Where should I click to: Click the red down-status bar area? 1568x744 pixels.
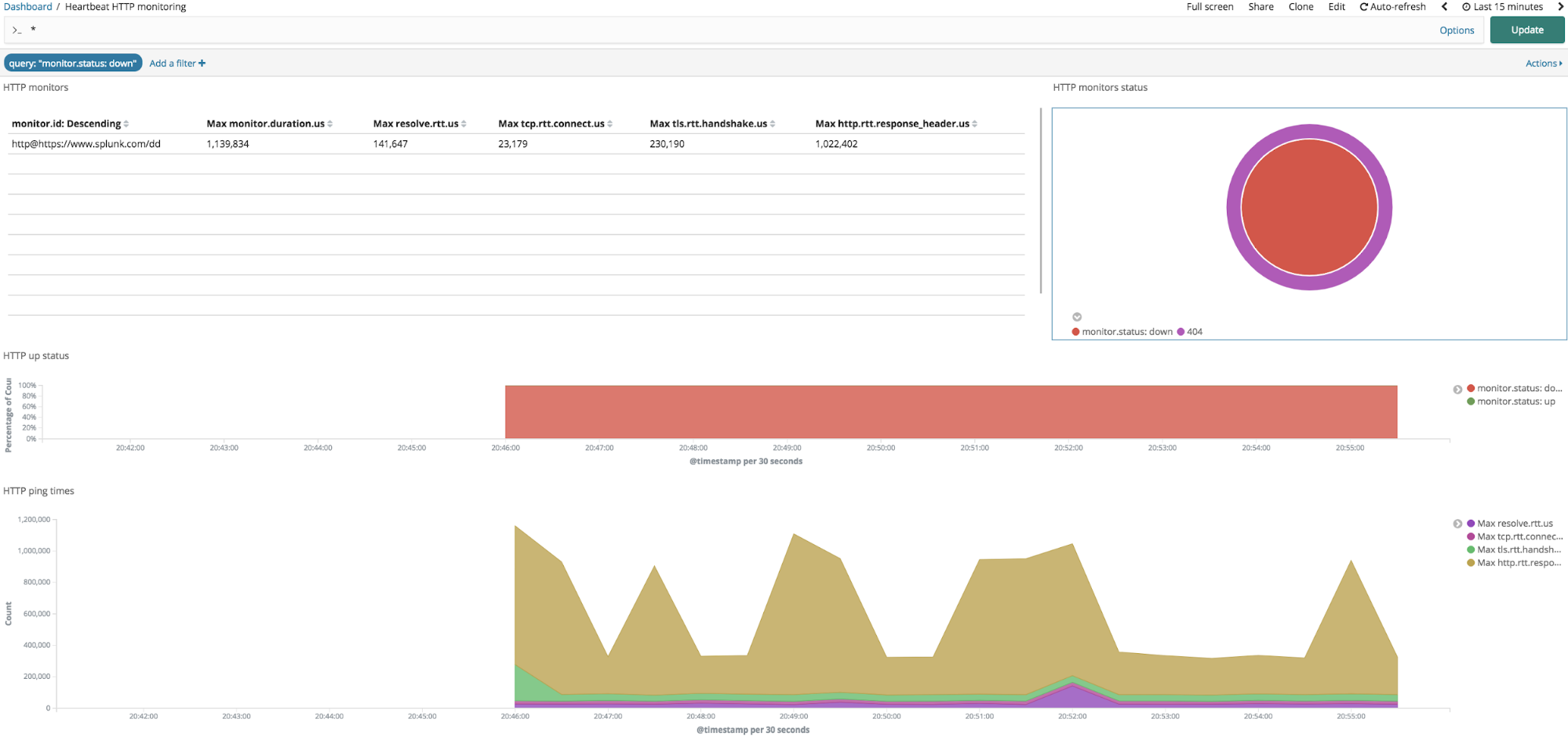coord(951,412)
